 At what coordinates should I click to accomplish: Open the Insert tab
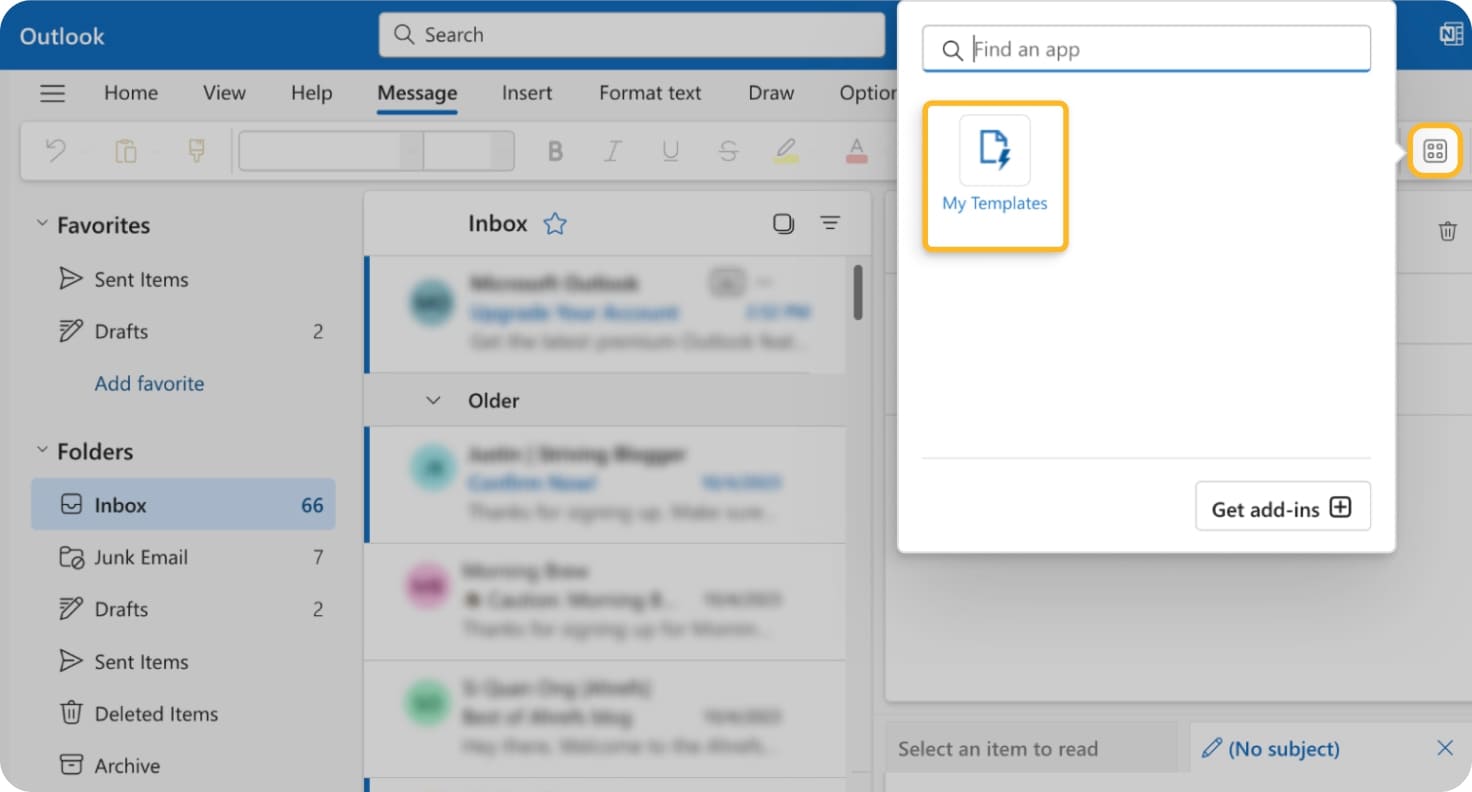point(527,93)
